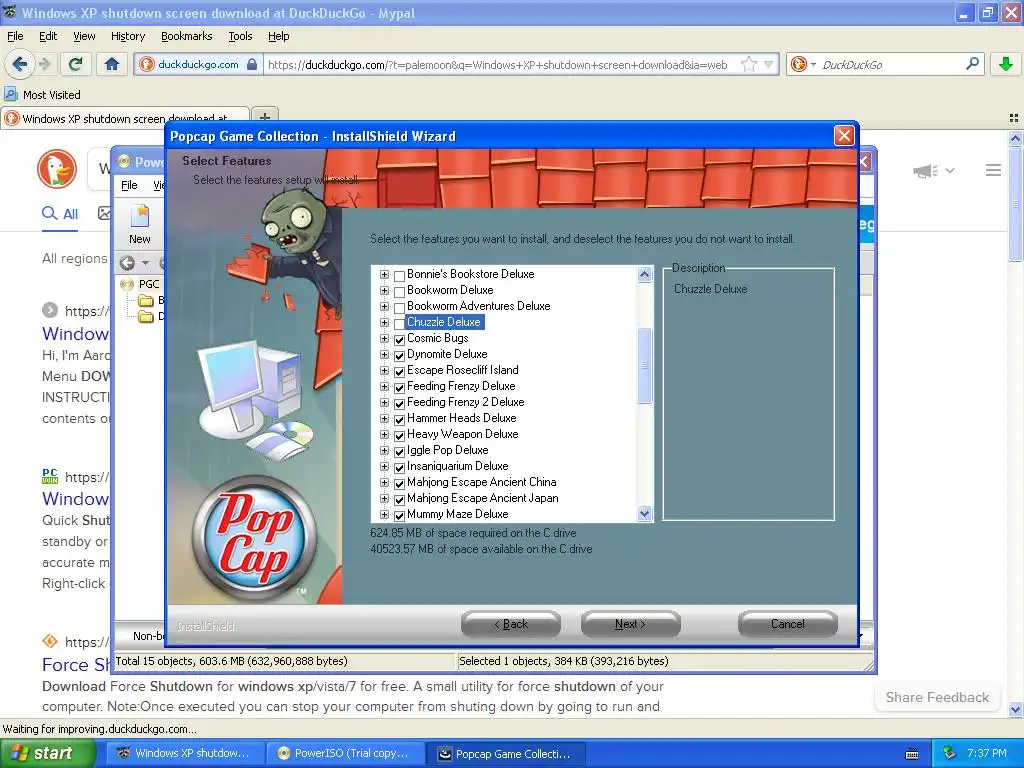This screenshot has height=768, width=1024.
Task: Open the Tools menu
Action: pos(240,36)
